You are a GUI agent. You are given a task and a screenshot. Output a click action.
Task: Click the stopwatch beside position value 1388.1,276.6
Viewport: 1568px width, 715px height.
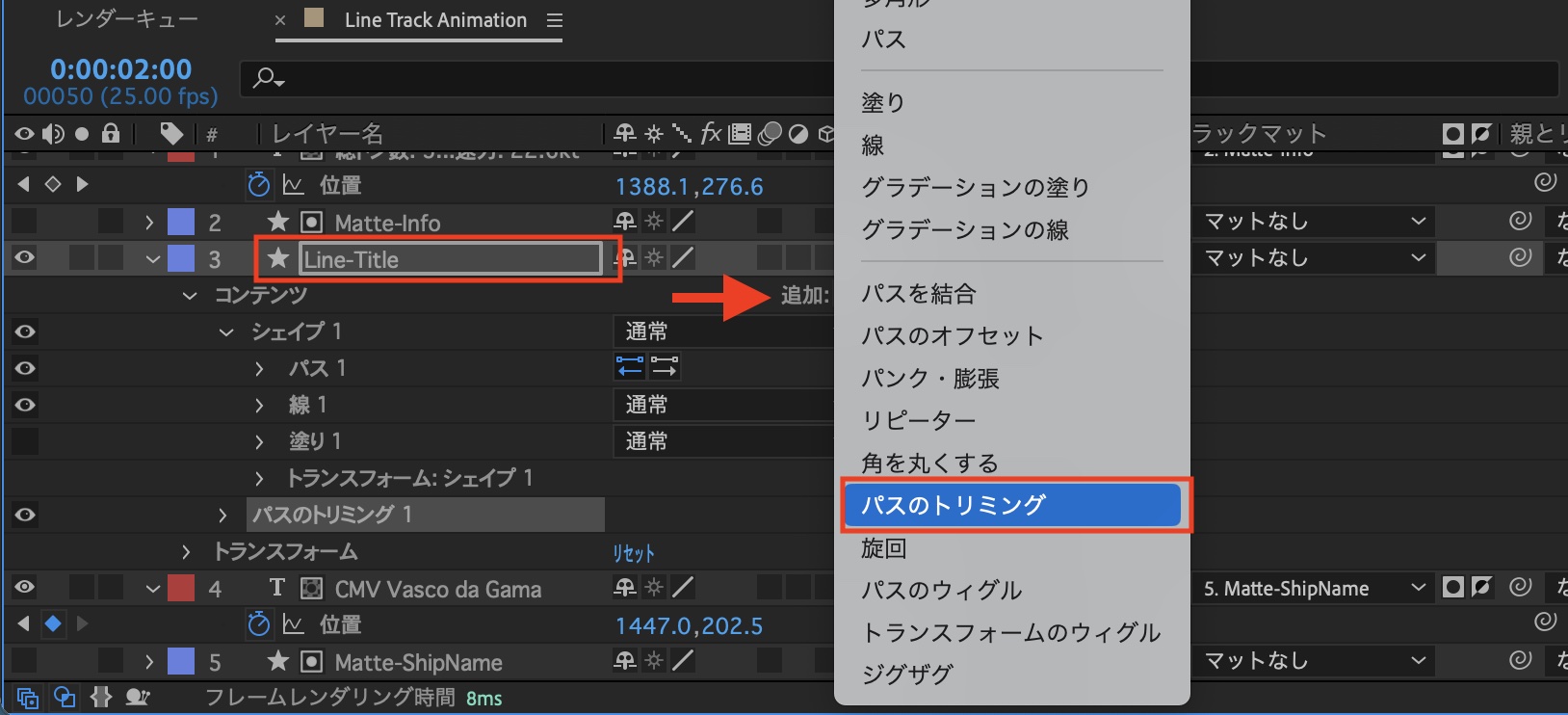point(258,185)
